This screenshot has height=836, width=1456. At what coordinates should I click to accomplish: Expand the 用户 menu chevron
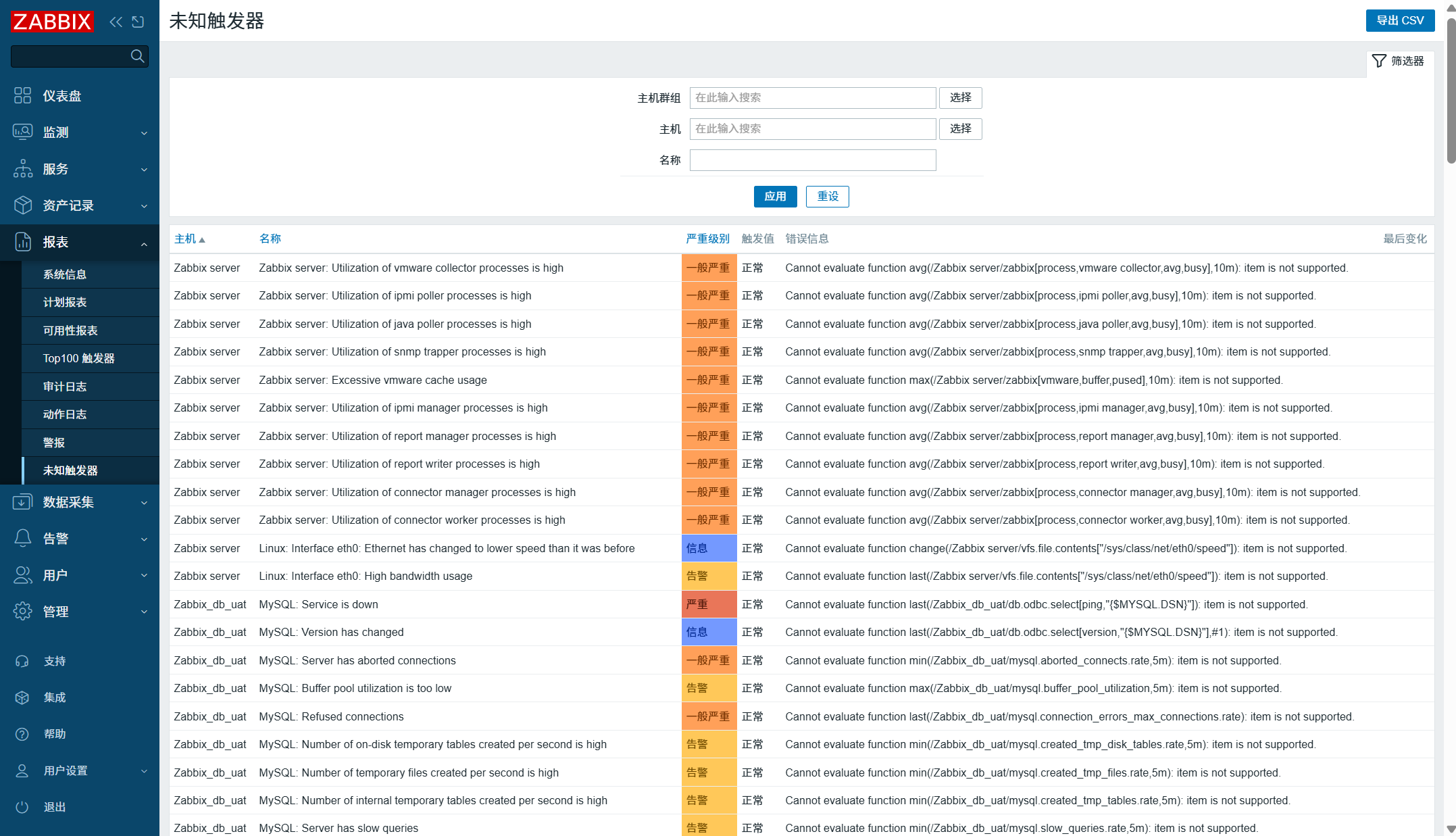[144, 576]
